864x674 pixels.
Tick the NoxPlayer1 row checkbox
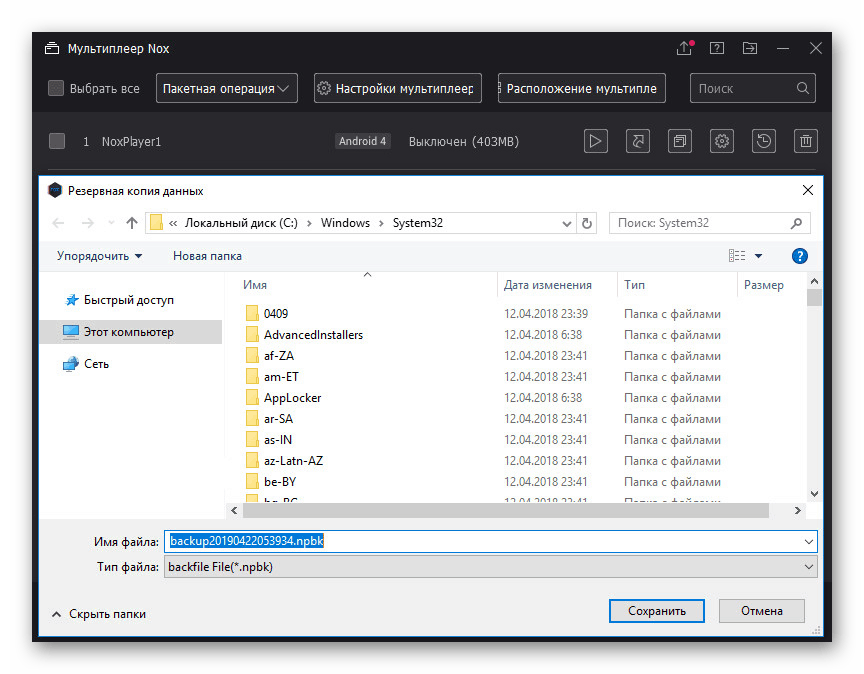click(57, 141)
